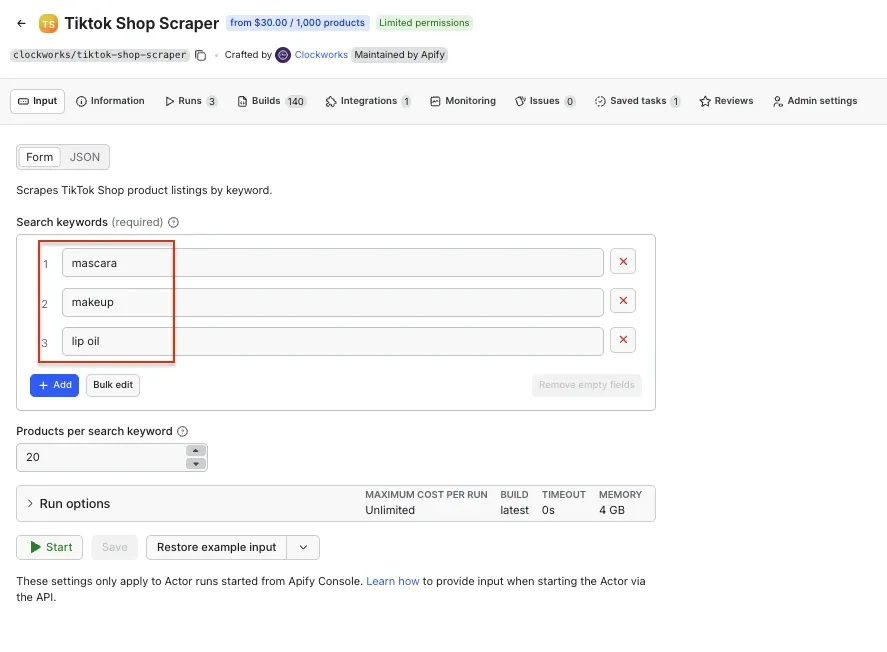Remove the makeup keyword row

tap(623, 301)
